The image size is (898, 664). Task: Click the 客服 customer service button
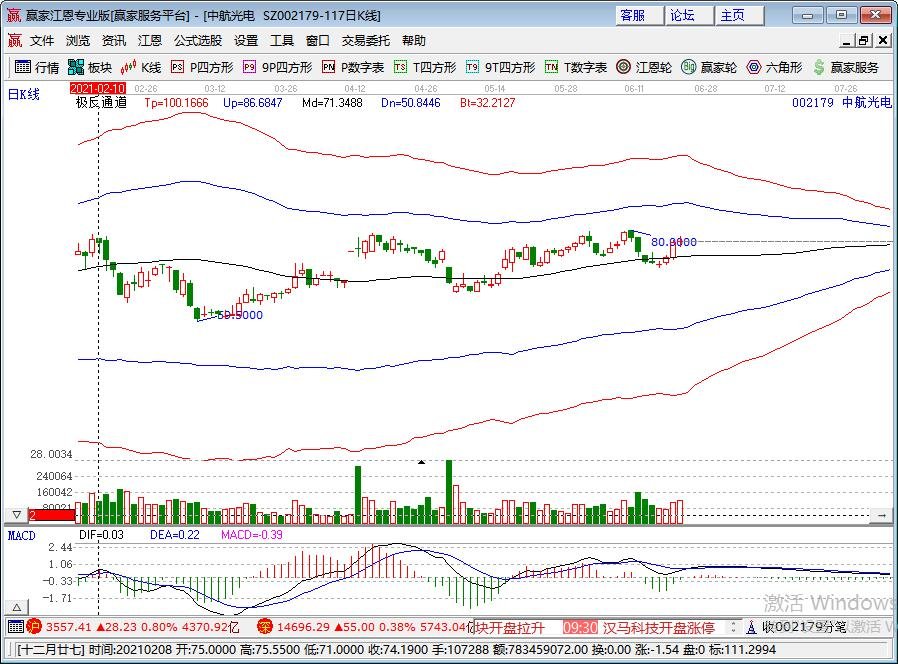640,15
